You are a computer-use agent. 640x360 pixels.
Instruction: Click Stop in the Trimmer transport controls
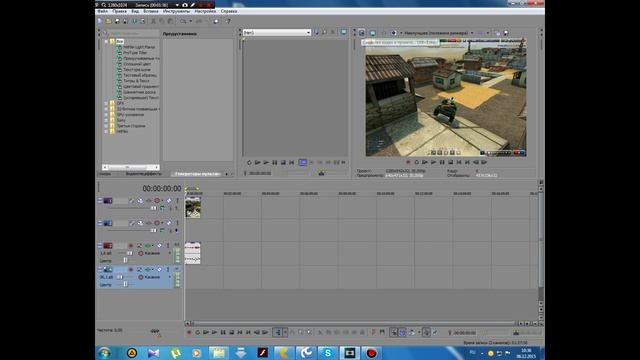click(283, 162)
